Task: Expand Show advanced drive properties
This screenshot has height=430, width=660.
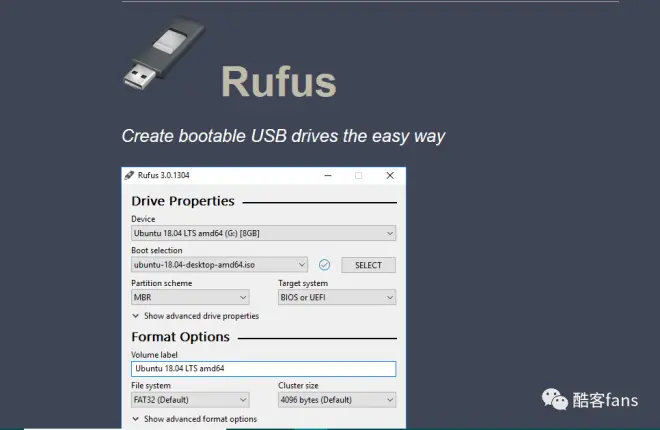Action: coord(196,316)
